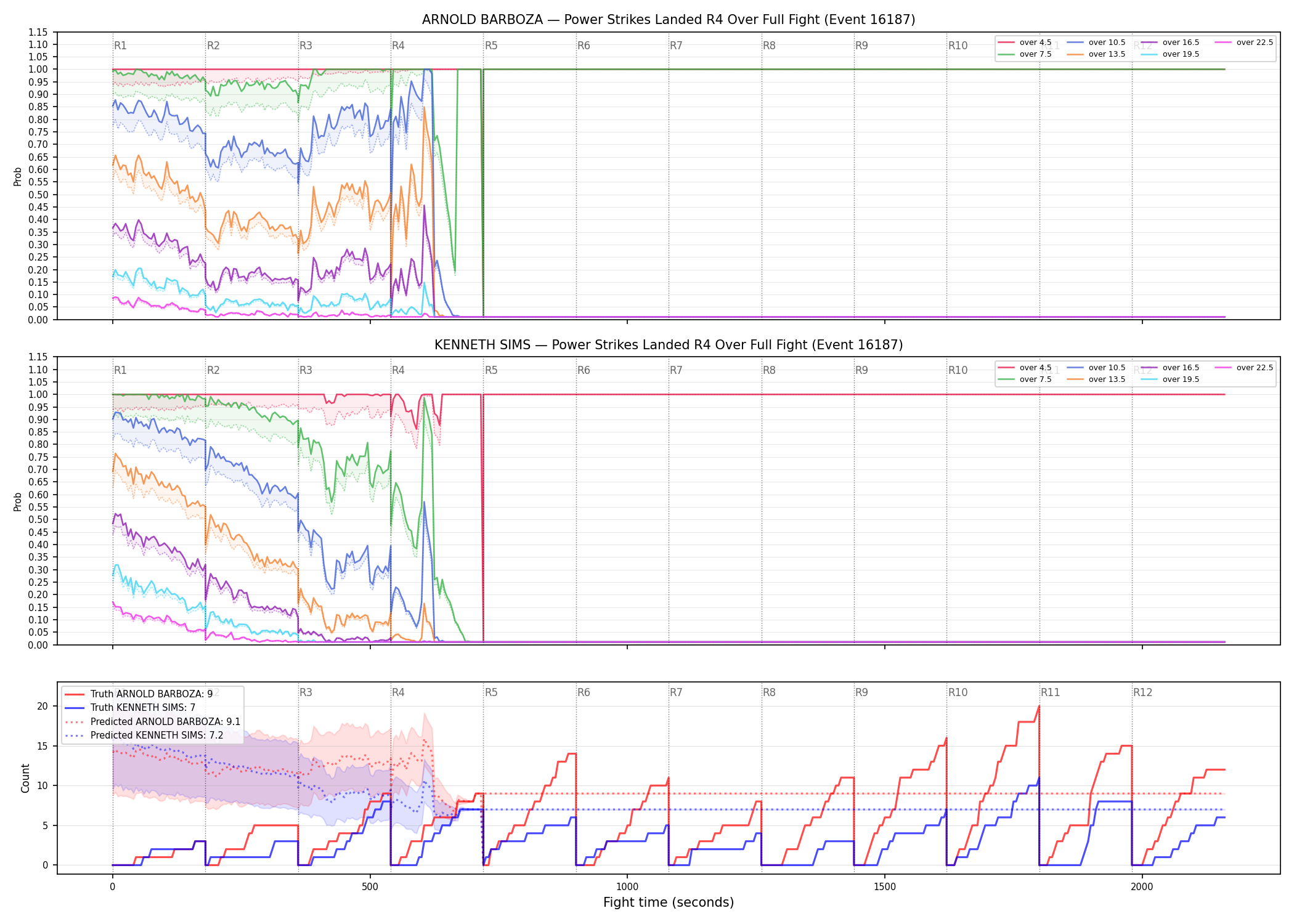Screen dimensions: 1294x924
Task: Click the 'Fight time (seconds)' axis label
Action: (x=669, y=902)
